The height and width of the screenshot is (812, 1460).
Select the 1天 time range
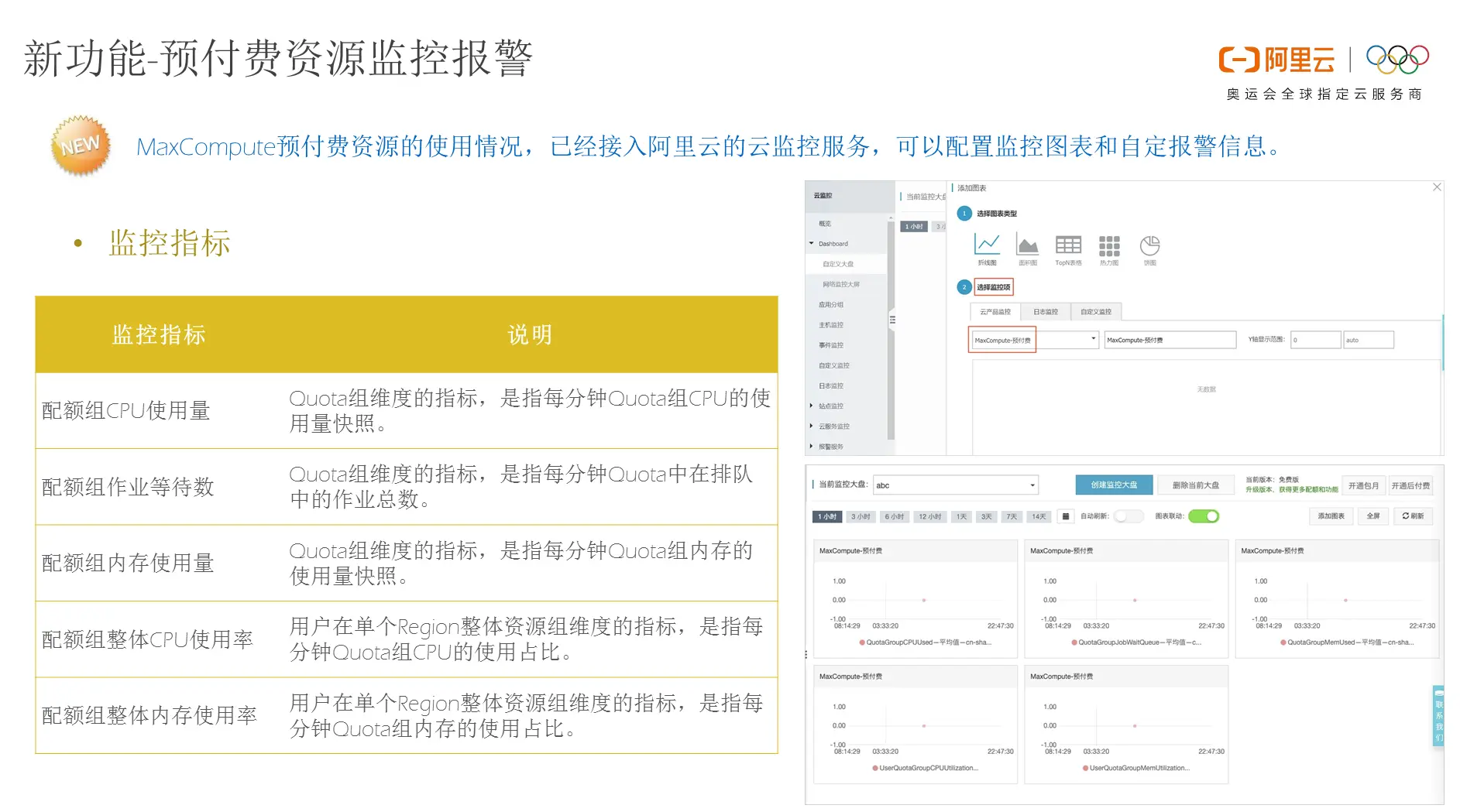click(961, 516)
